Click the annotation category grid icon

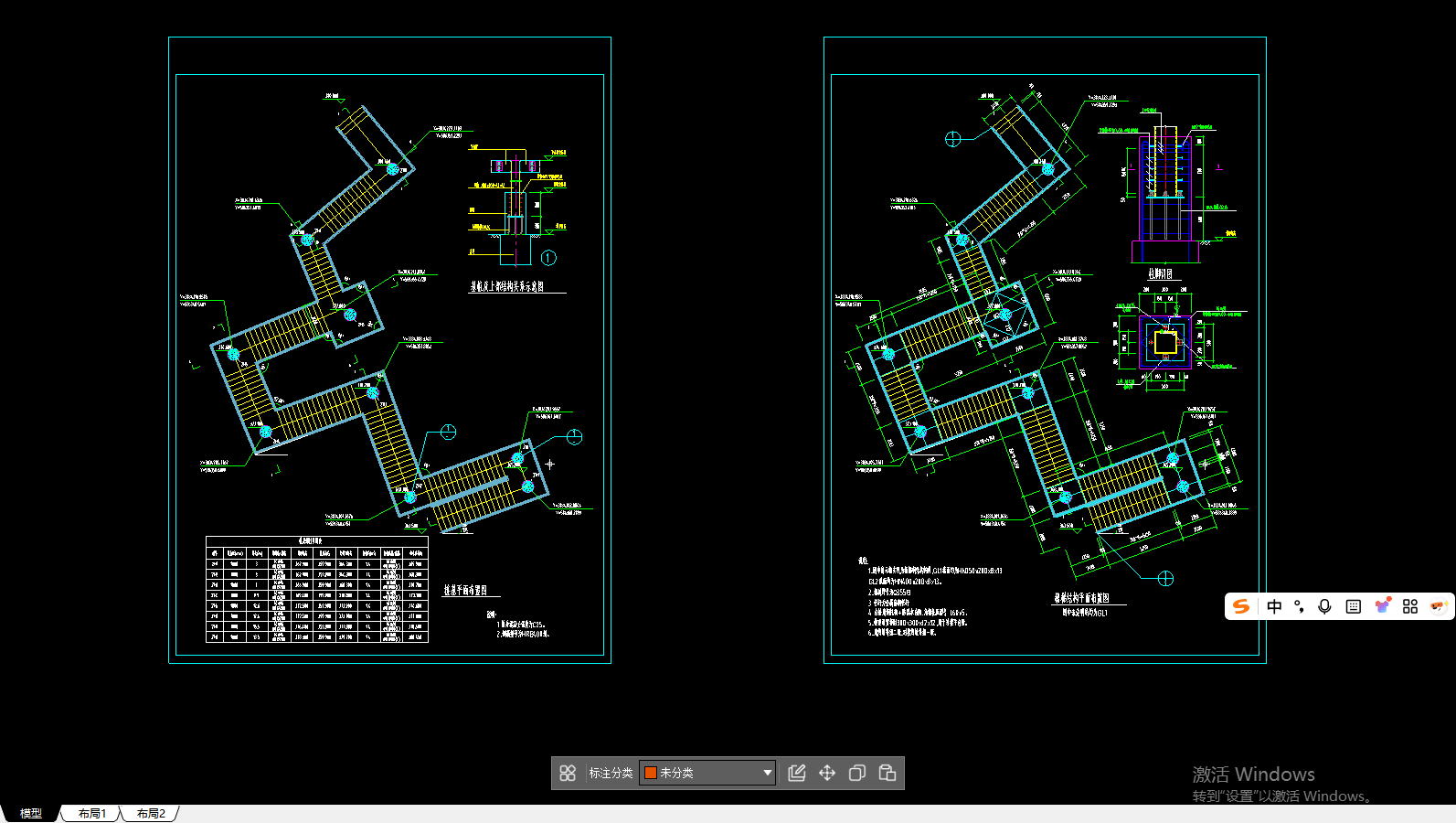[568, 773]
